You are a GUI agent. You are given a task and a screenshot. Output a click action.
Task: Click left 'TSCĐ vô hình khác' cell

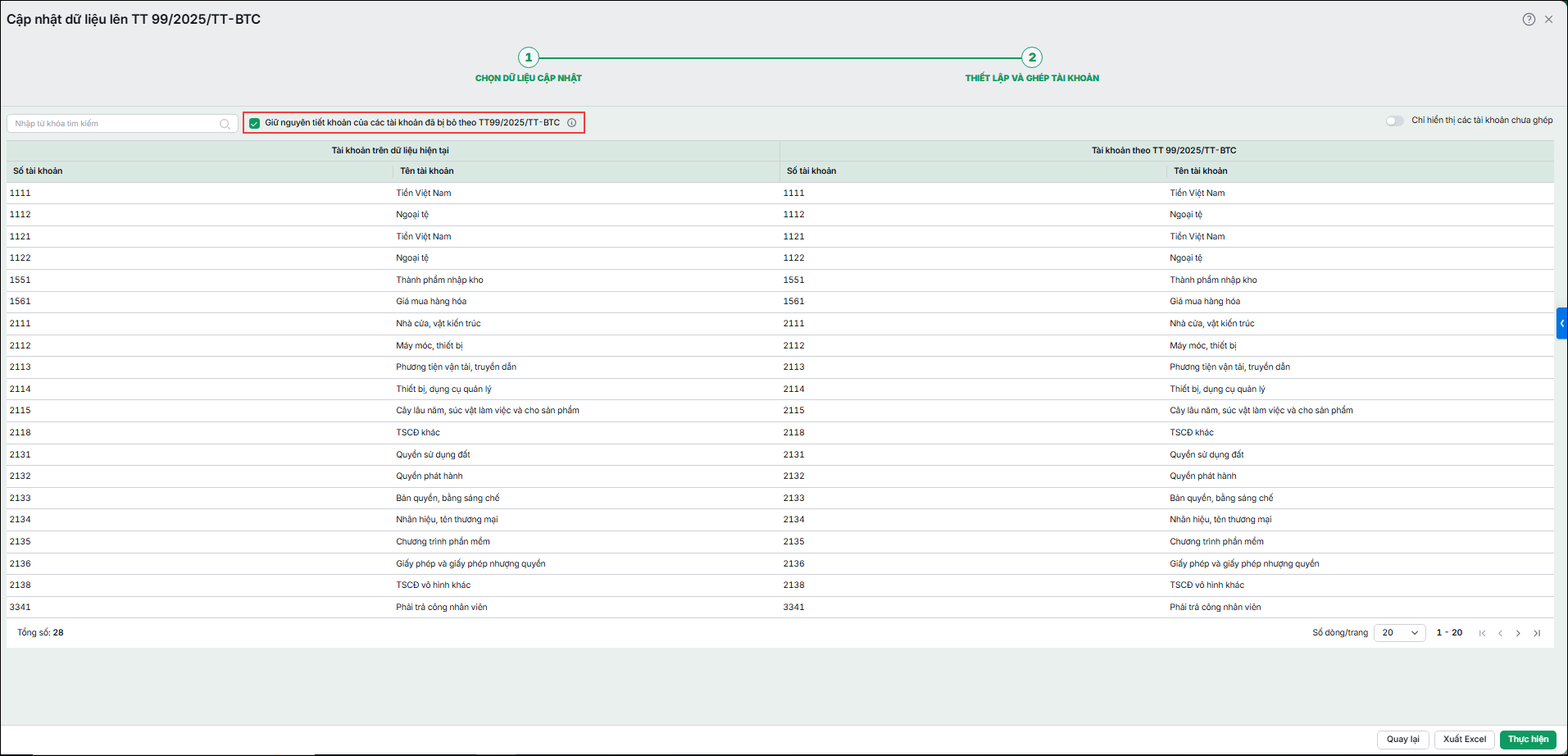coord(434,585)
